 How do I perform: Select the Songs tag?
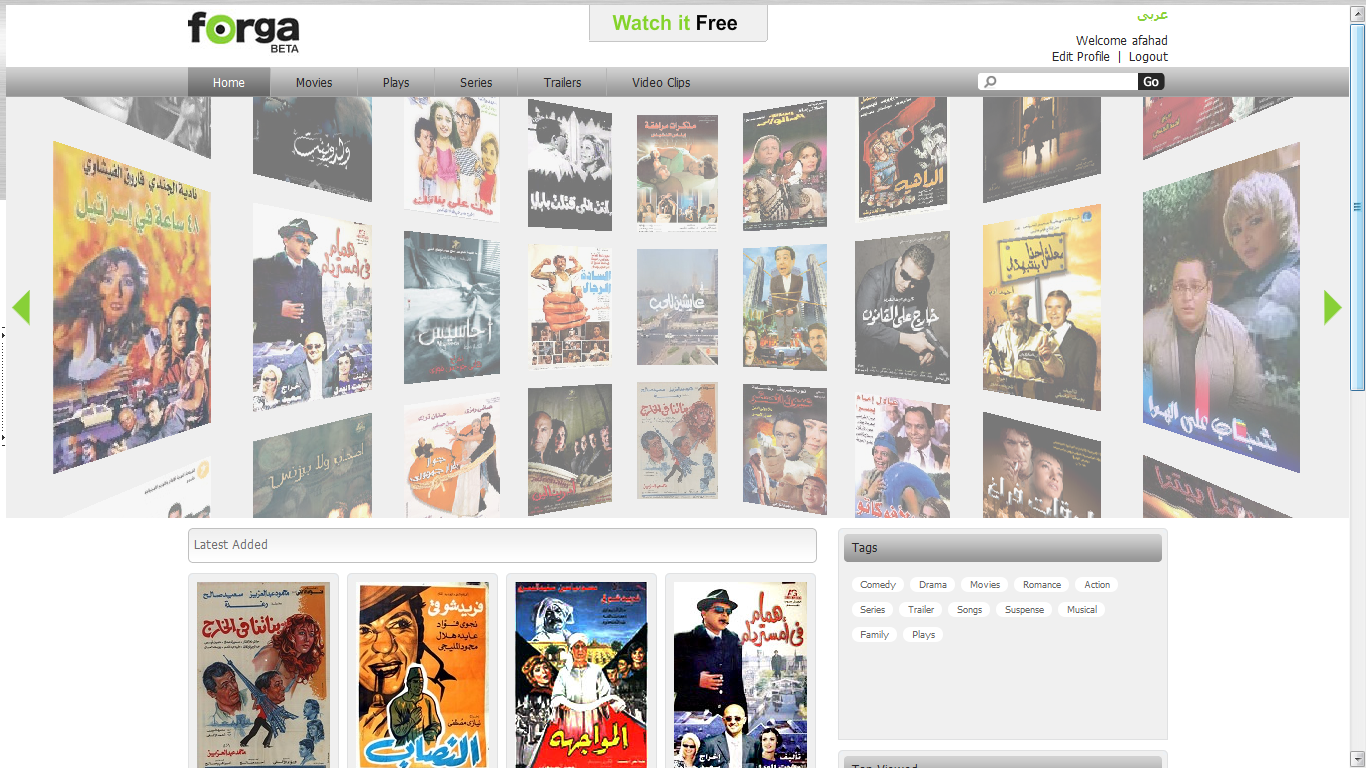click(969, 610)
